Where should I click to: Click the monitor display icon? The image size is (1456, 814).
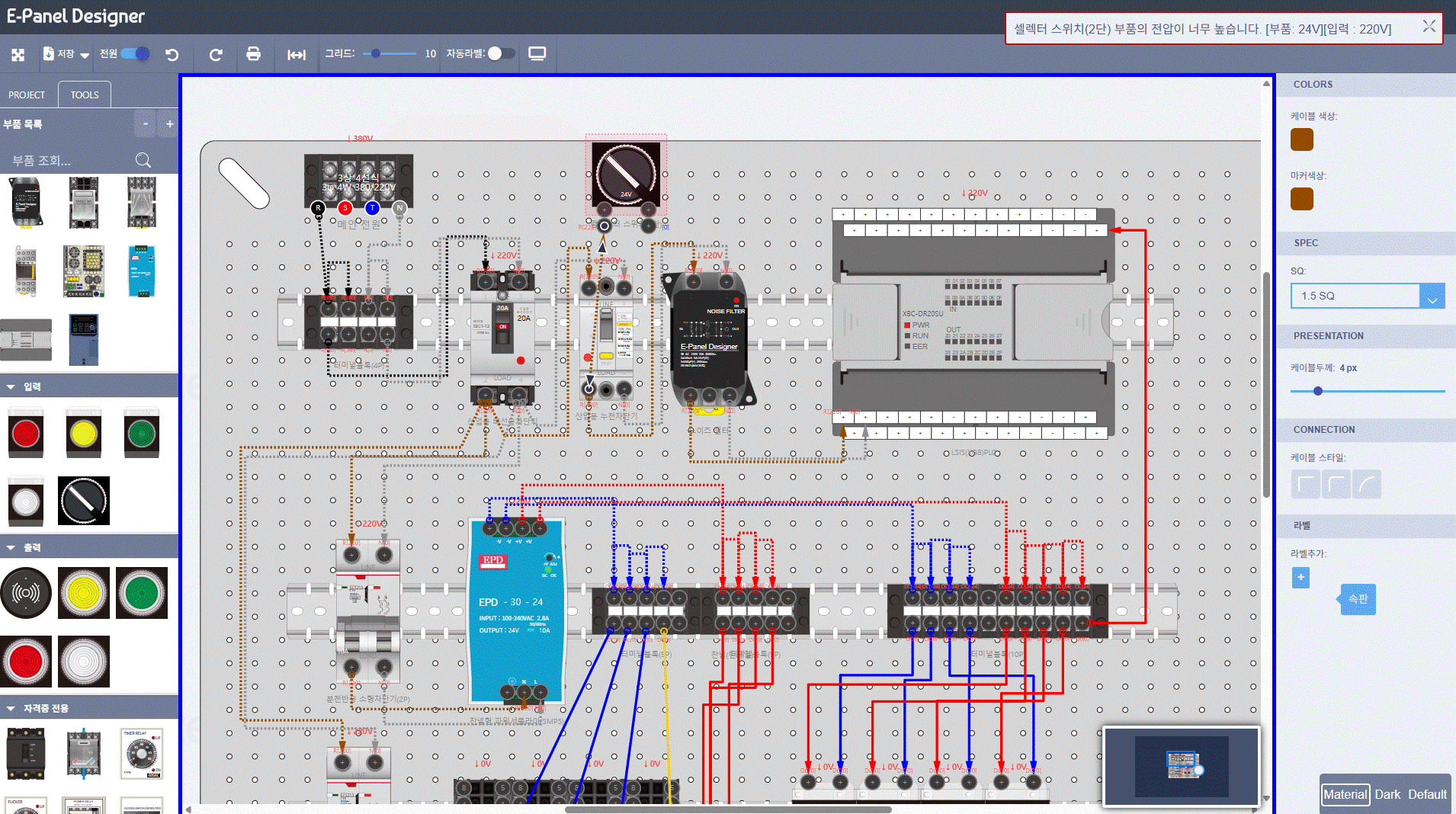point(537,53)
